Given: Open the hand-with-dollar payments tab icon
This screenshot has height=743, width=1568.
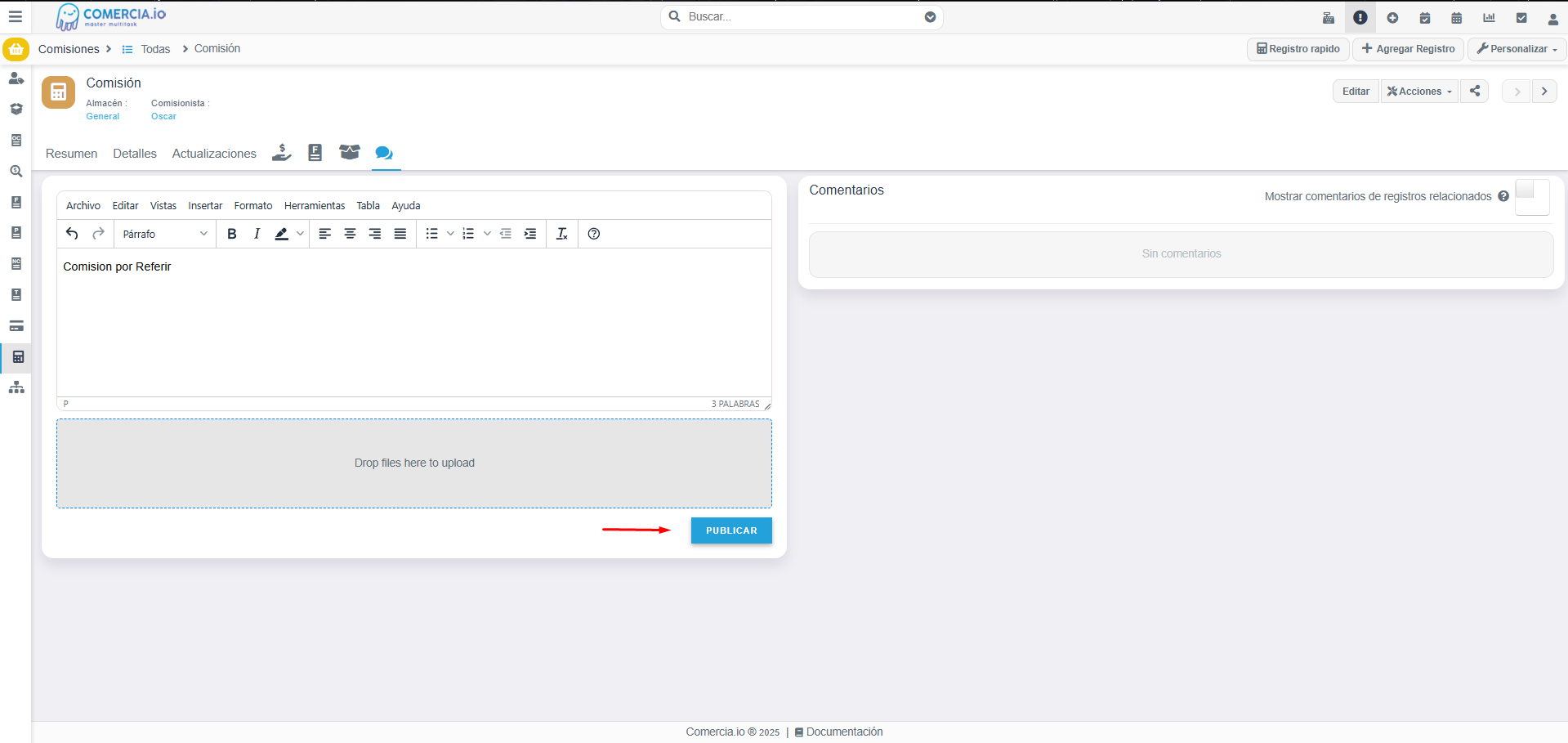Looking at the screenshot, I should click(282, 153).
